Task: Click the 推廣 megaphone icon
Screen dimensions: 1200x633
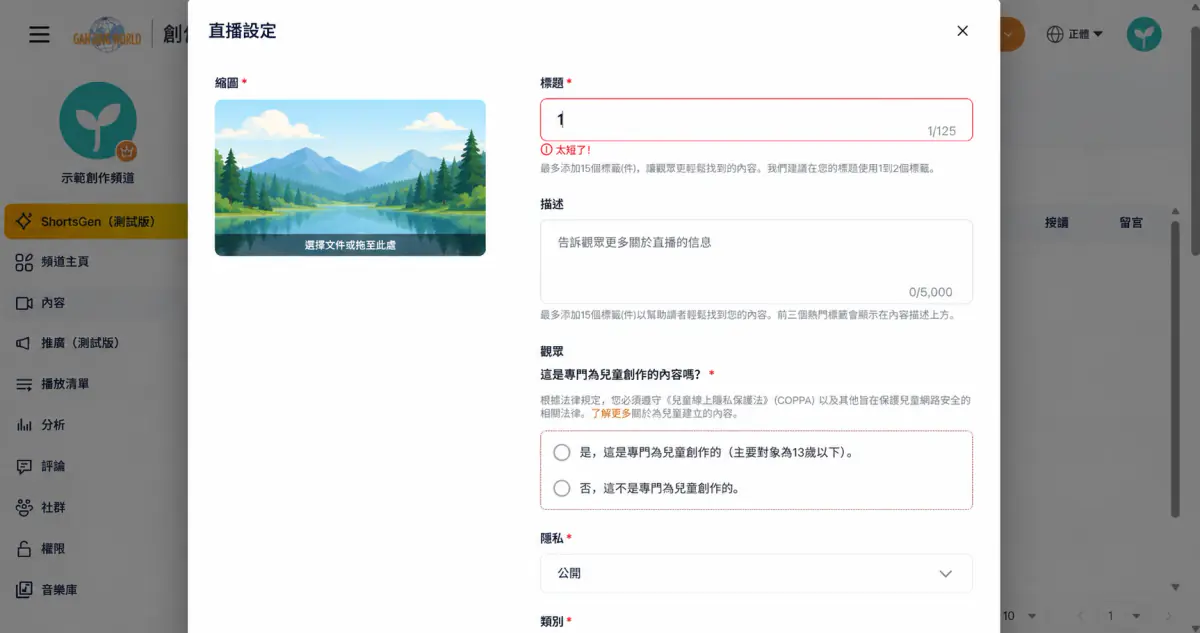Action: point(25,343)
